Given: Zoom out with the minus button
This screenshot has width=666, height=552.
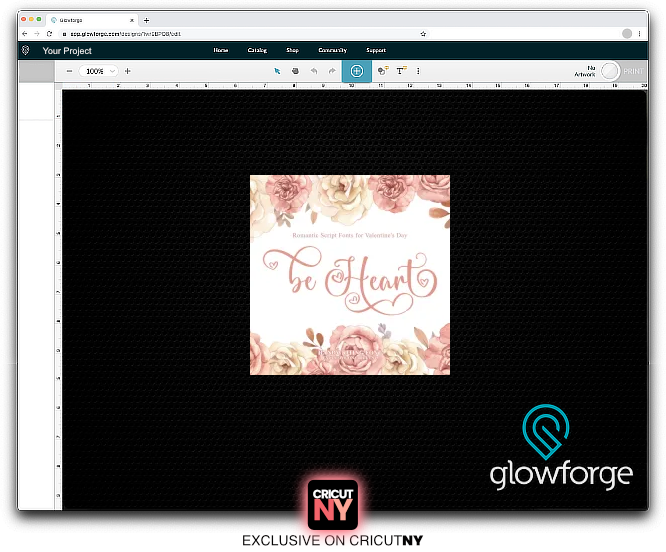Looking at the screenshot, I should point(69,71).
